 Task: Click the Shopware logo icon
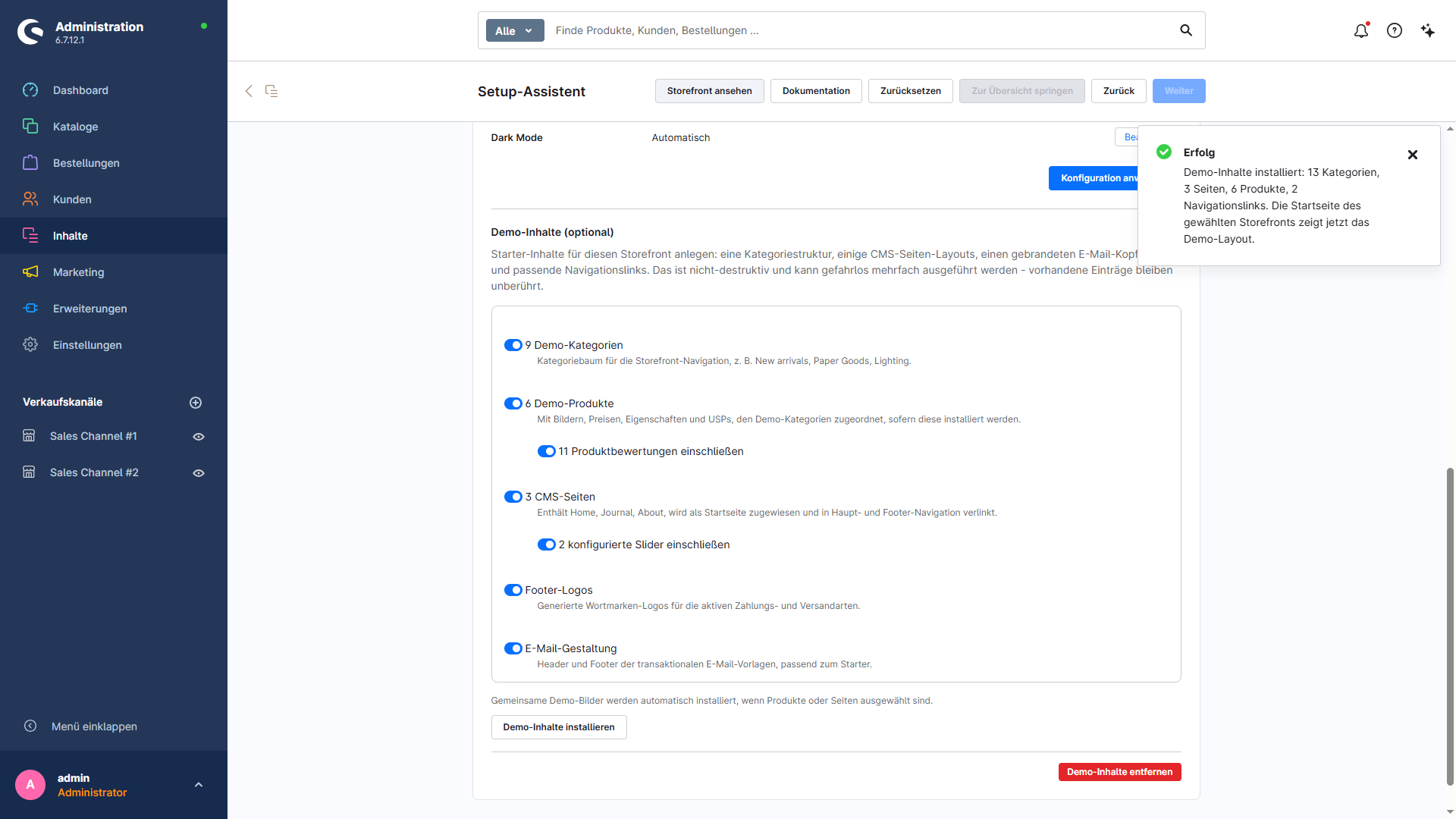pos(30,32)
